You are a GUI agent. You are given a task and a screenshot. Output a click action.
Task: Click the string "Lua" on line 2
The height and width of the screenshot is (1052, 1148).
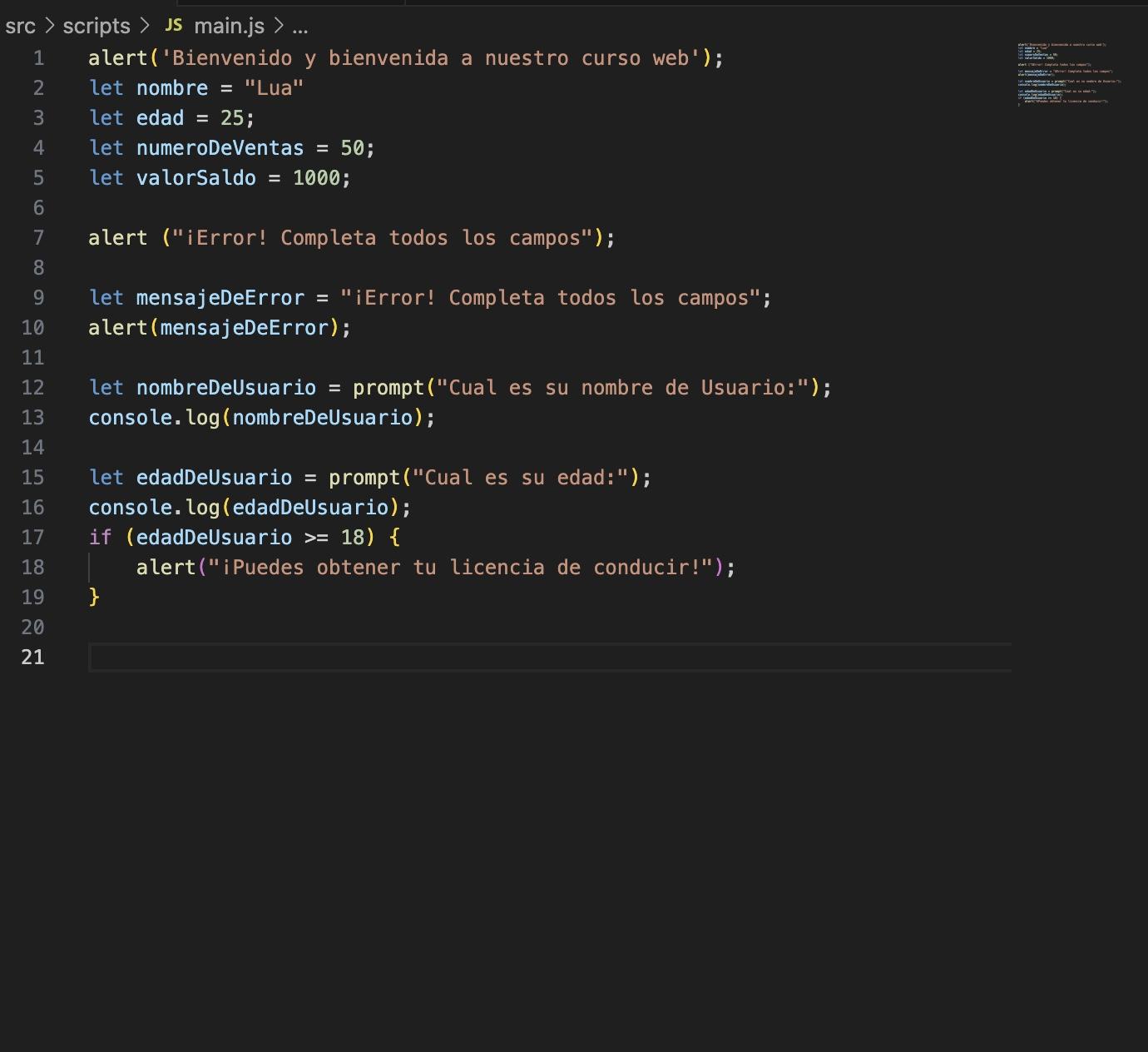pyautogui.click(x=275, y=88)
